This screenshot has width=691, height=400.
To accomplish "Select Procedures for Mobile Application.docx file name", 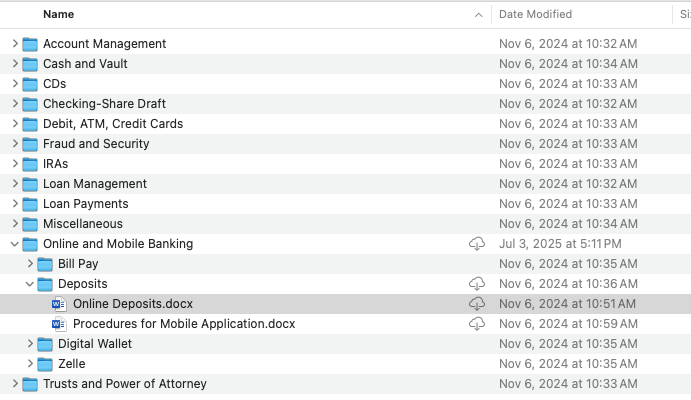I will (184, 324).
